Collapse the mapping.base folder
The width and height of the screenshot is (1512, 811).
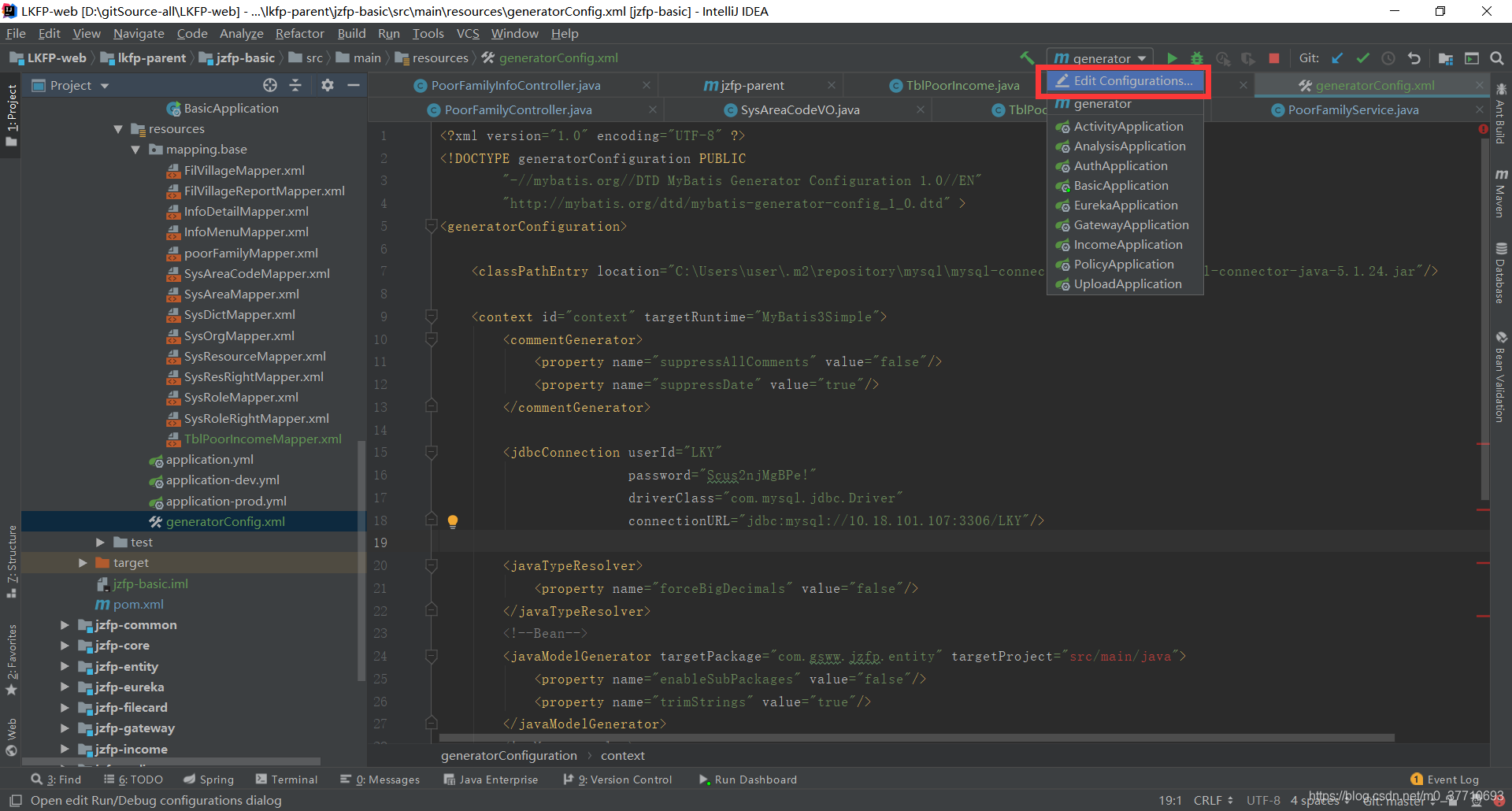point(135,150)
